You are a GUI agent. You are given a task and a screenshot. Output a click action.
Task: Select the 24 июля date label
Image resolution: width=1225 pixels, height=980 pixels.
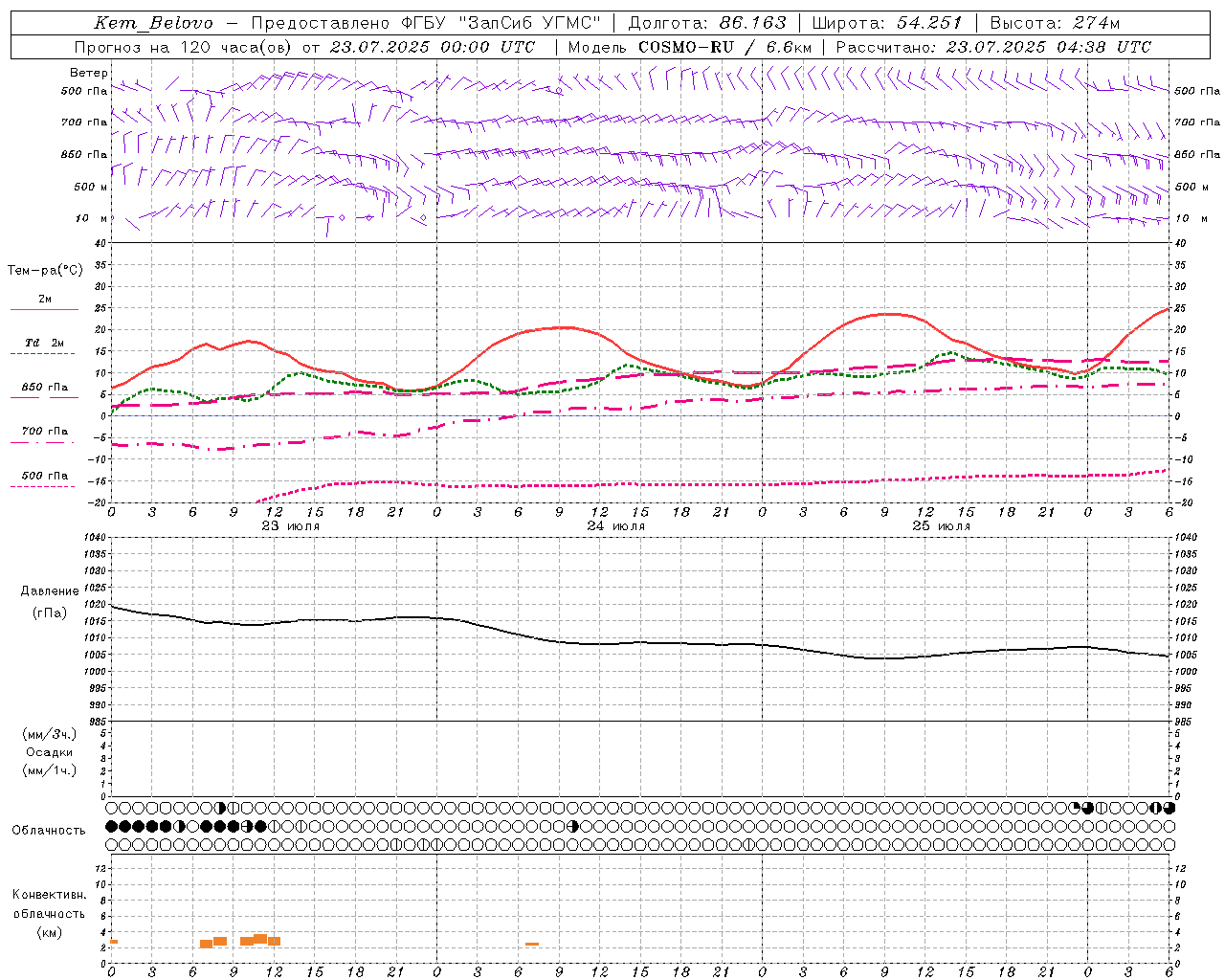point(616,526)
